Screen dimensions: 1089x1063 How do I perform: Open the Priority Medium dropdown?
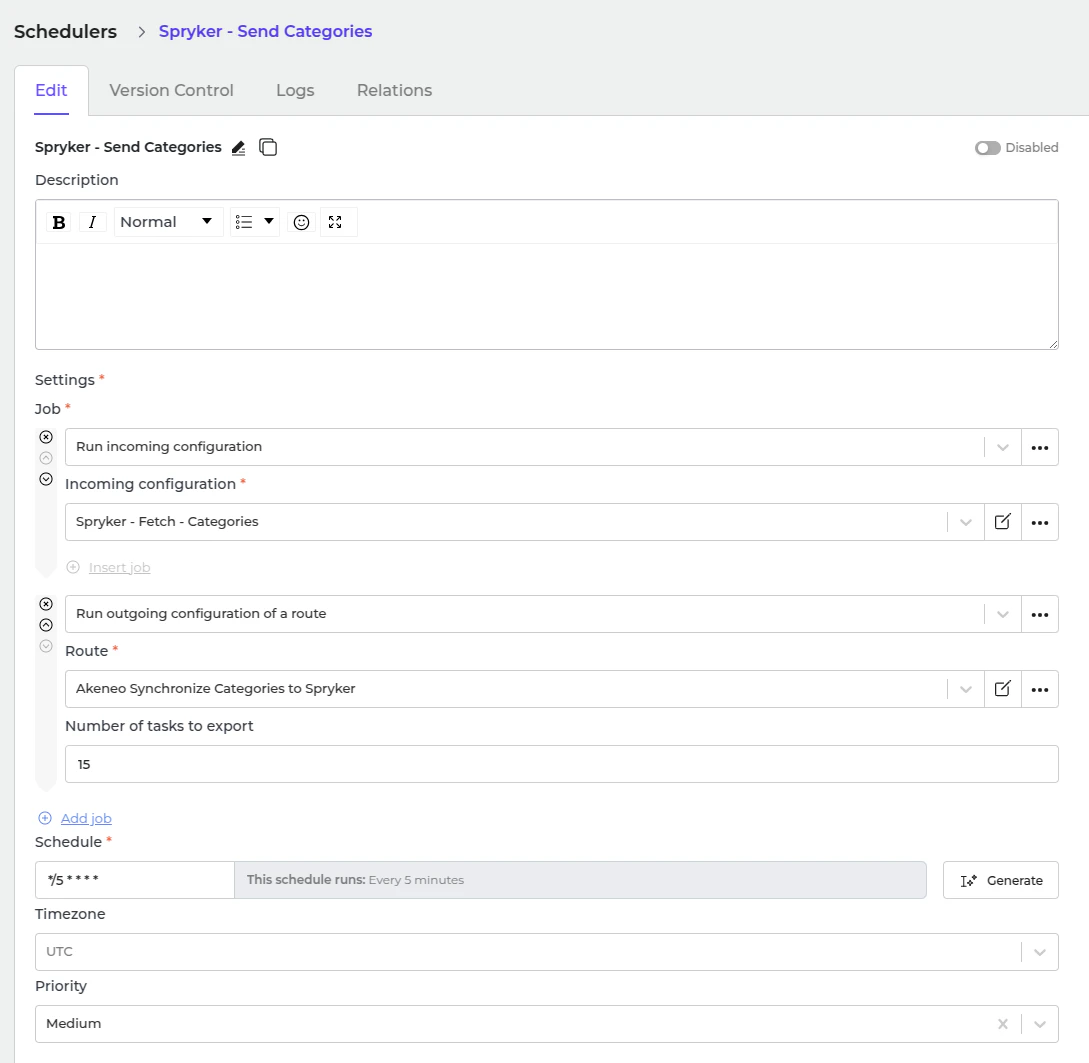pos(1039,1024)
